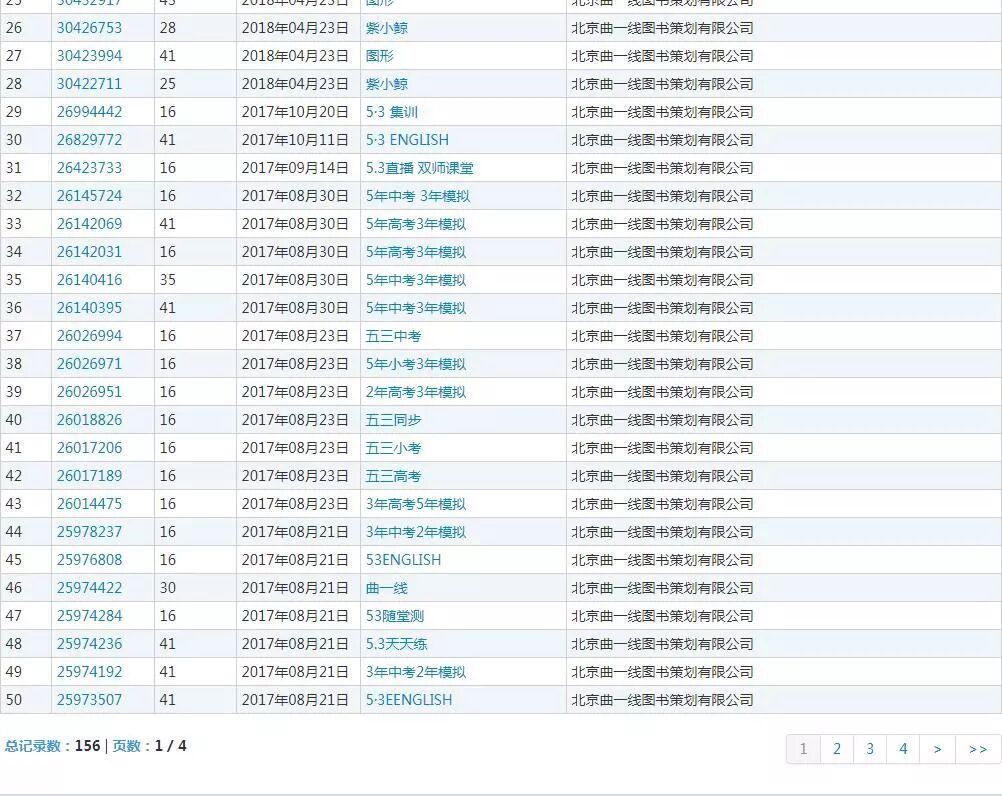Open registration number 26014475 link
Image resolution: width=1002 pixels, height=796 pixels.
tap(89, 504)
